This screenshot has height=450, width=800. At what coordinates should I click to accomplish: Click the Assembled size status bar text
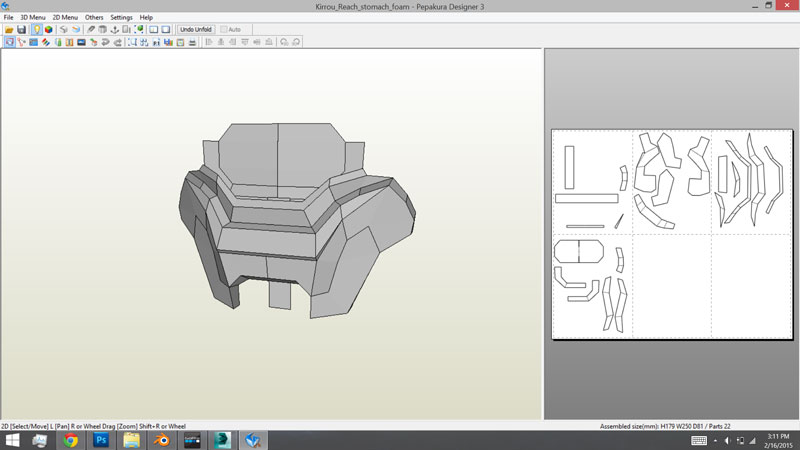665,426
